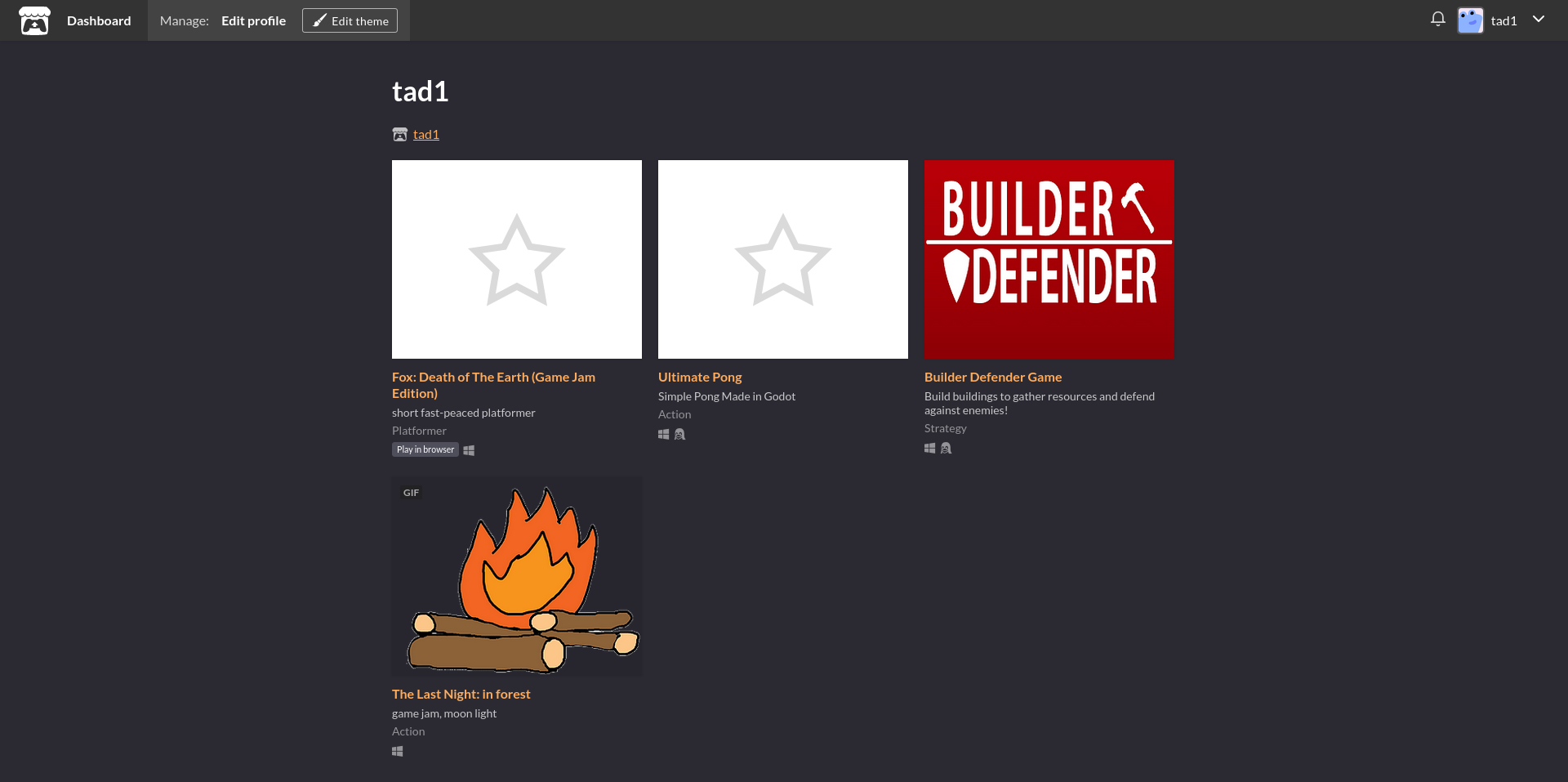This screenshot has height=782, width=1568.
Task: Open the Dashboard tab
Action: pyautogui.click(x=99, y=20)
